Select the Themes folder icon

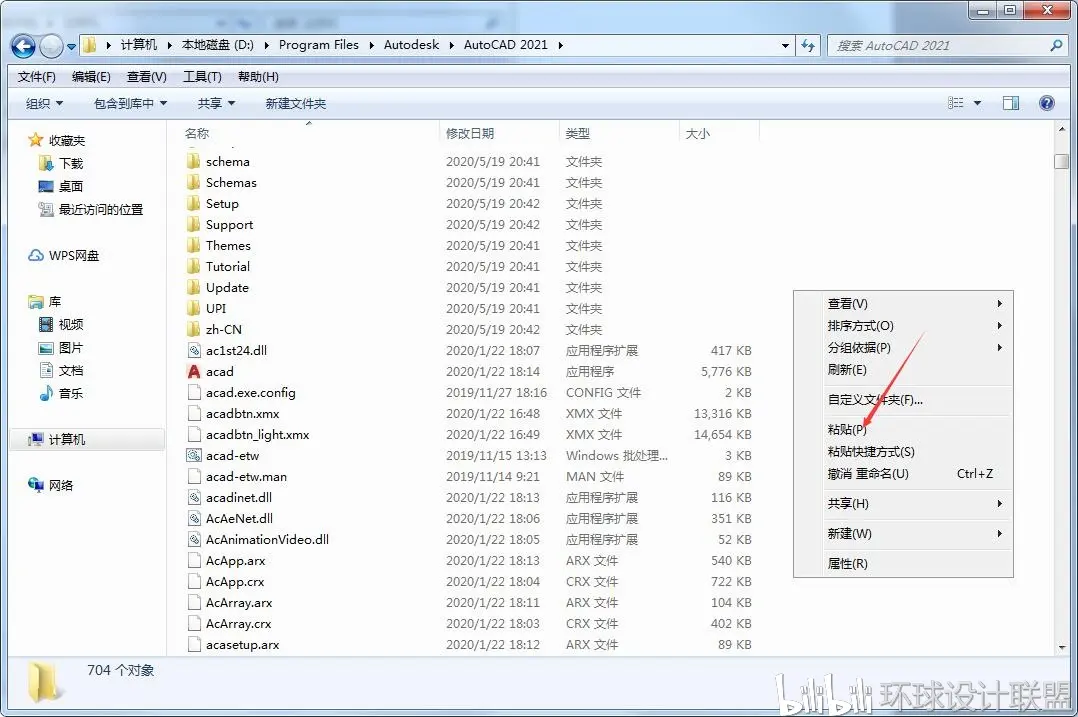(194, 245)
